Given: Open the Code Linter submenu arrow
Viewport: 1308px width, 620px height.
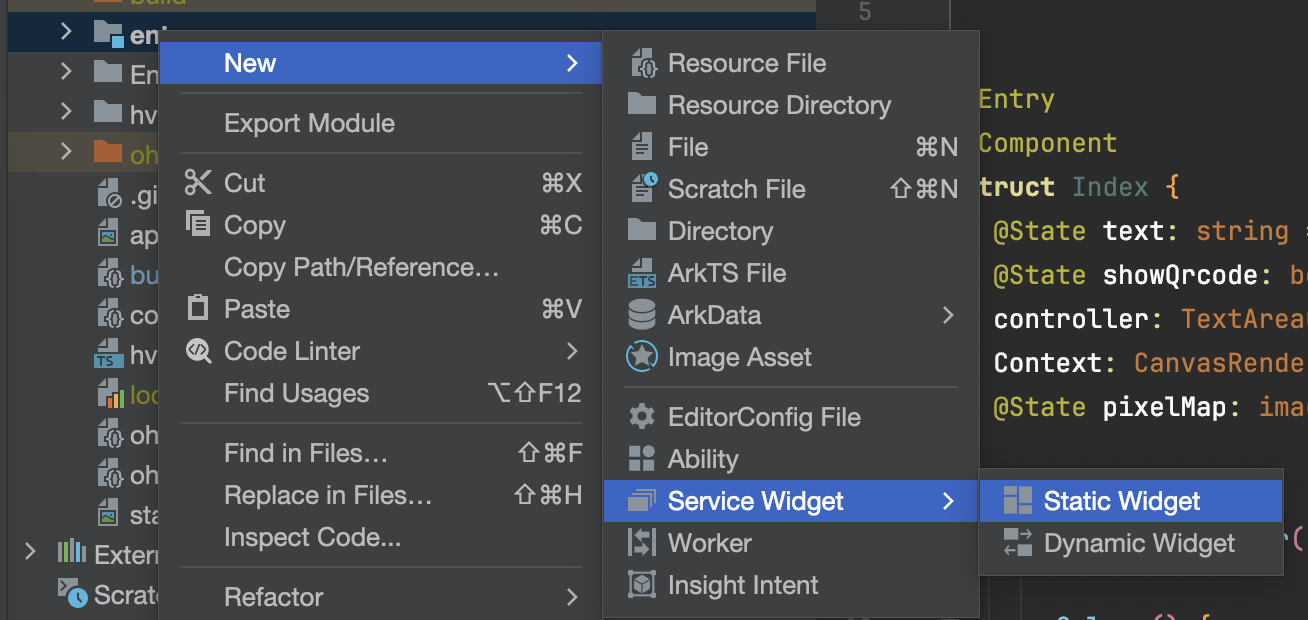Looking at the screenshot, I should coord(572,351).
